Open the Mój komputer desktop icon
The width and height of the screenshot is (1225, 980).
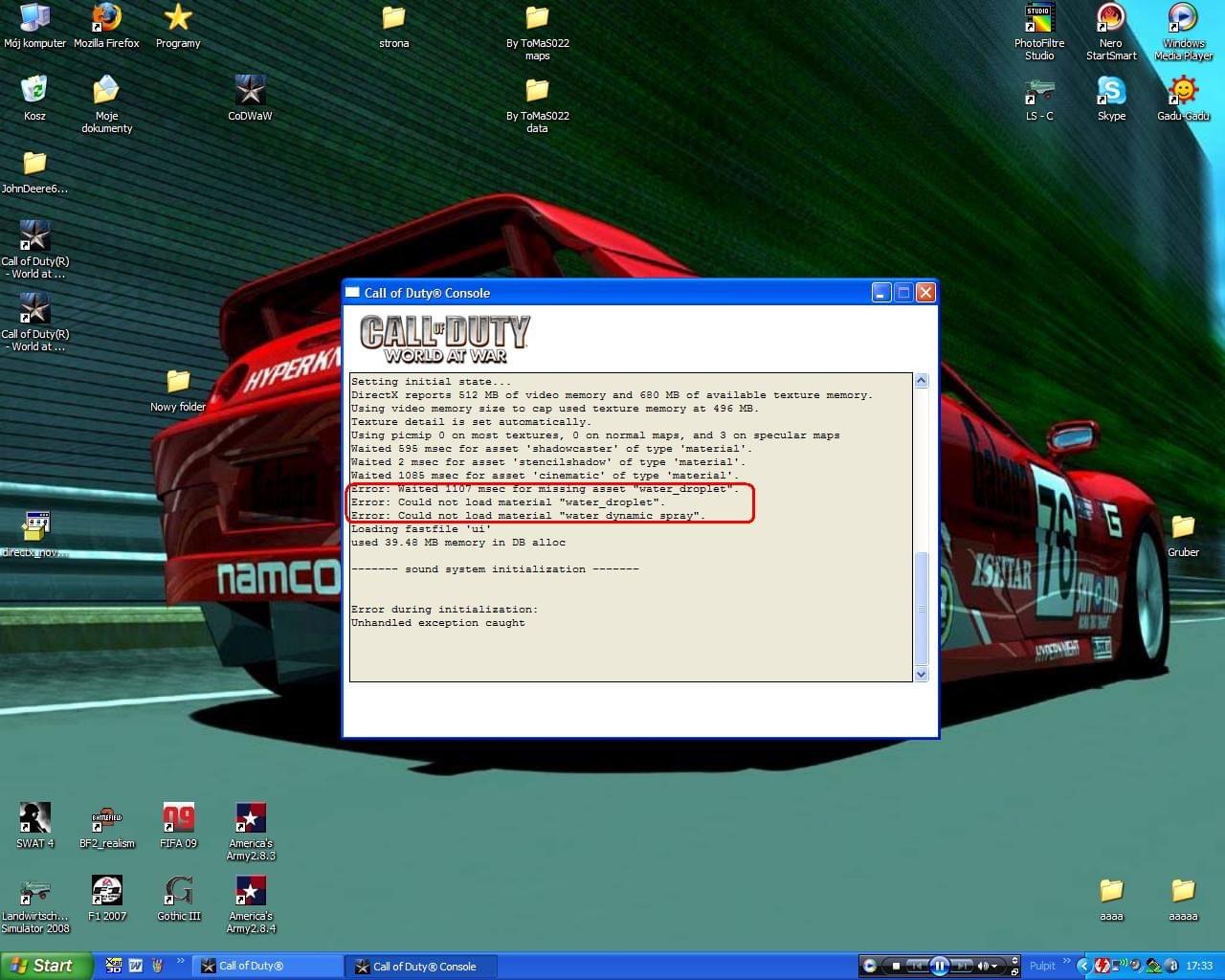pos(34,26)
